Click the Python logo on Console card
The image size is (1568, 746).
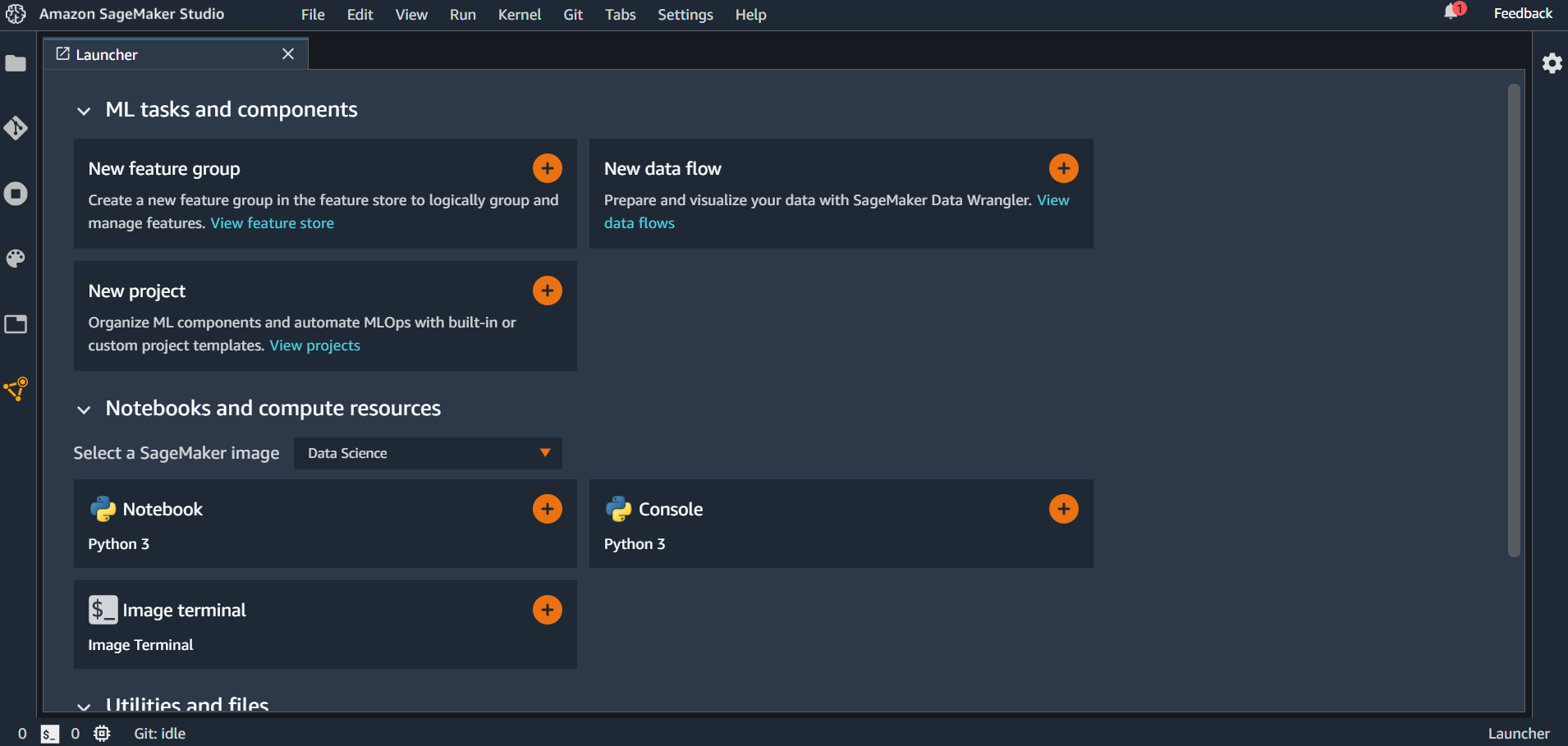click(x=618, y=509)
